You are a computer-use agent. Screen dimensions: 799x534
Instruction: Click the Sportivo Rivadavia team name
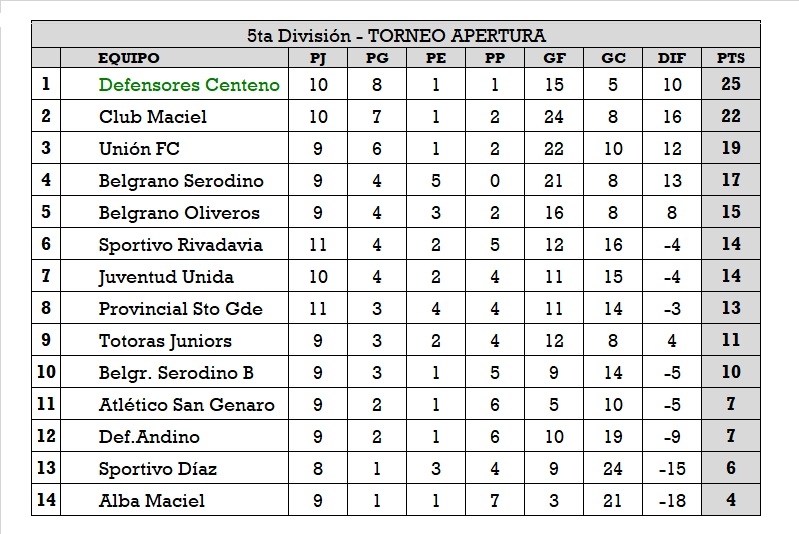(x=181, y=244)
